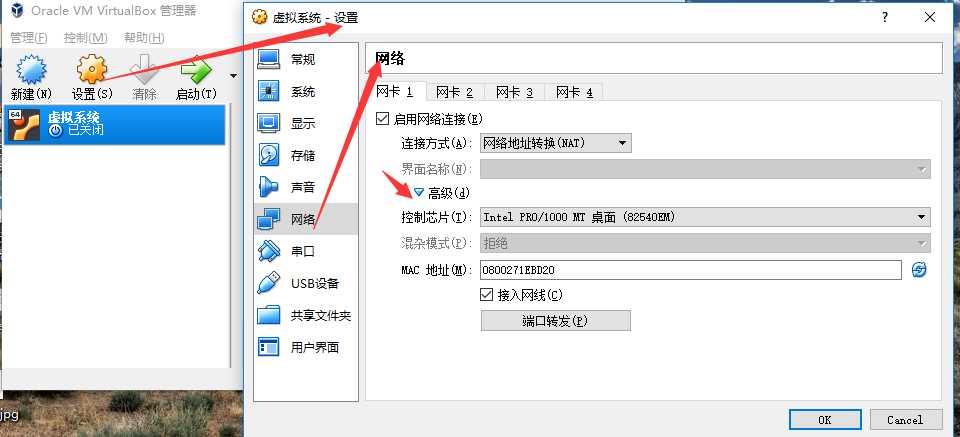Click the MAC 地址(M) input field
960x437 pixels.
[x=691, y=270]
